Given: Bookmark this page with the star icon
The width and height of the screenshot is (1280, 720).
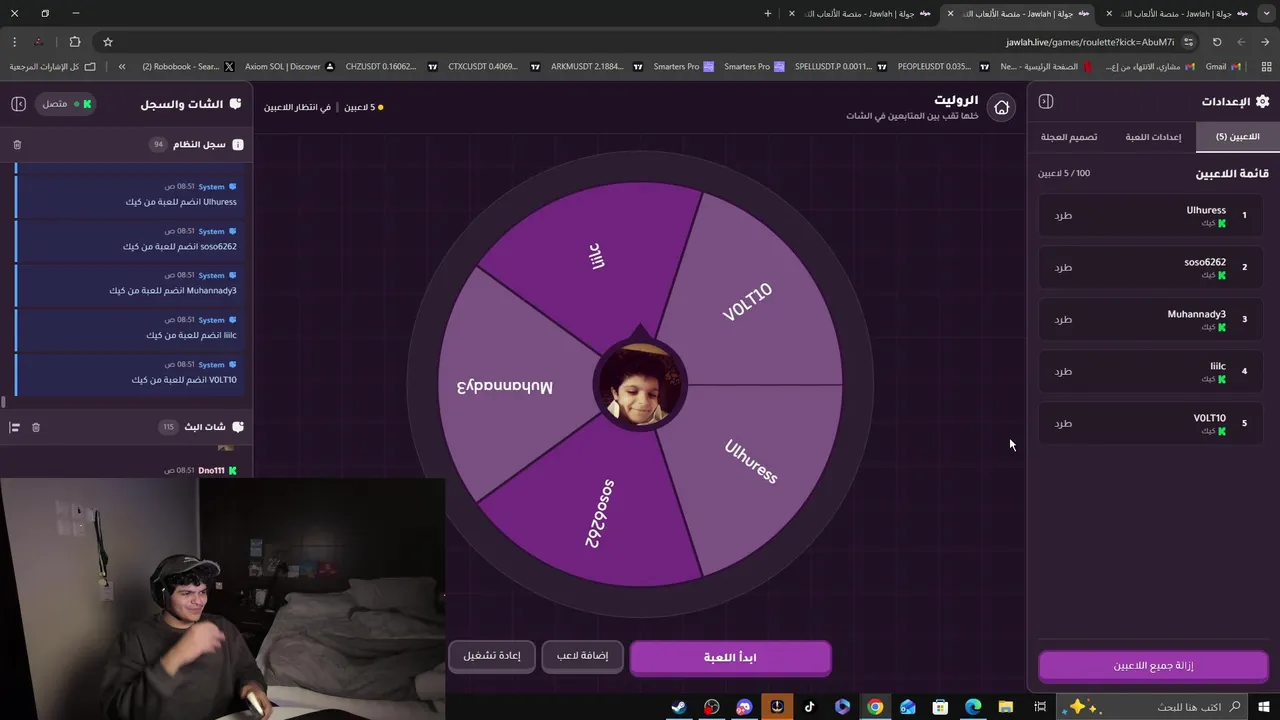Looking at the screenshot, I should [x=108, y=42].
